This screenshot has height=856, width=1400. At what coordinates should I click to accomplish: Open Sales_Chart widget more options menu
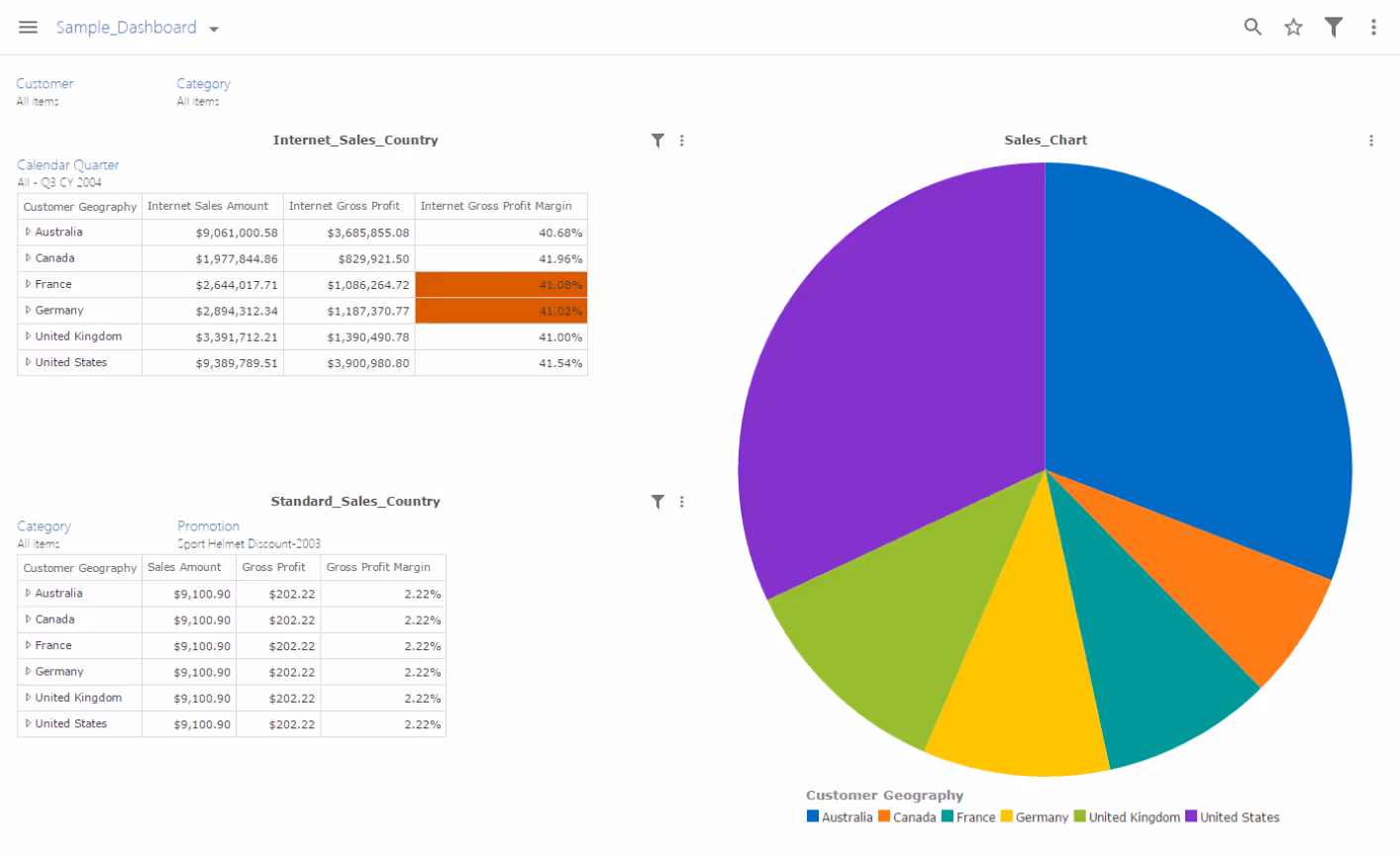click(1371, 141)
